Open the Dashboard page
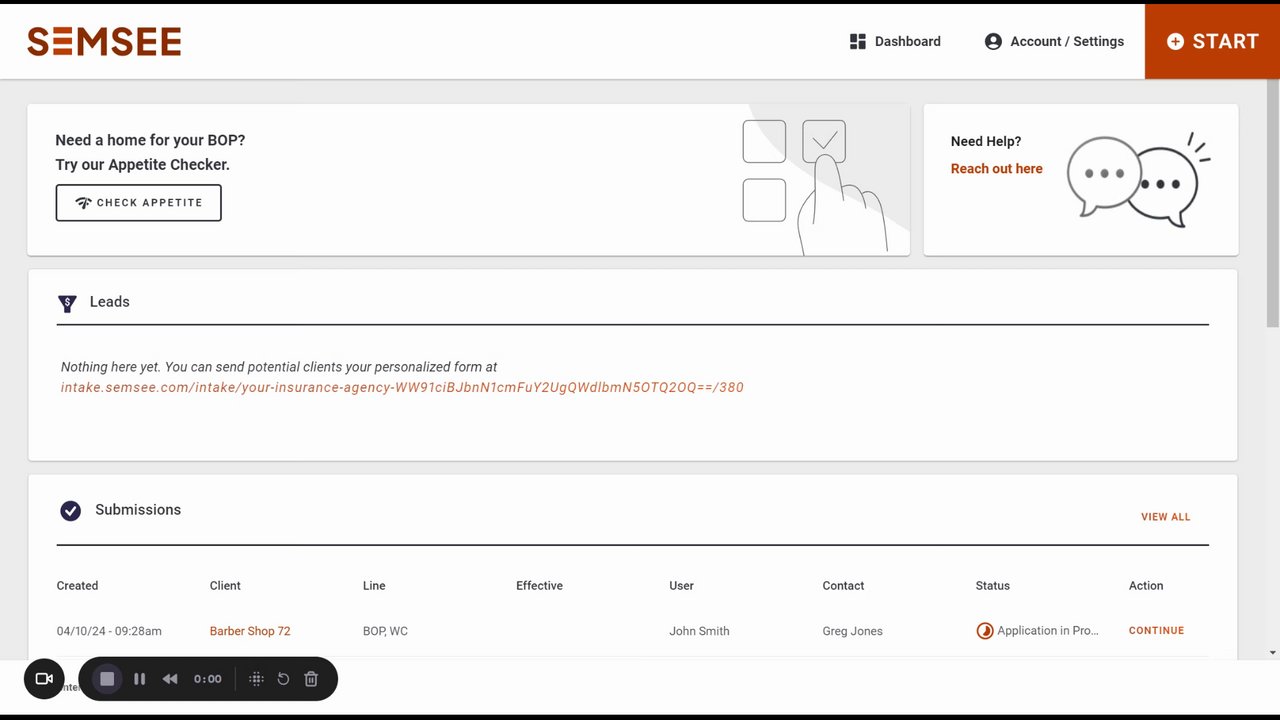This screenshot has height=720, width=1280. point(895,41)
